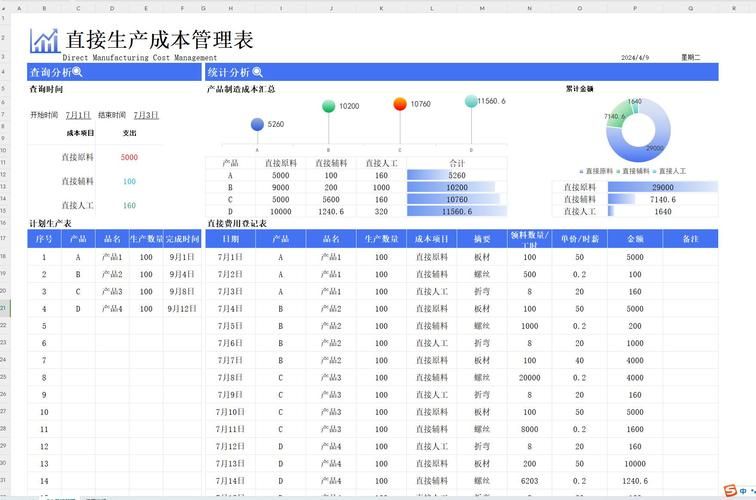This screenshot has height=500, width=756.
Task: Select the 成本项目 header in expense register
Action: [432, 239]
